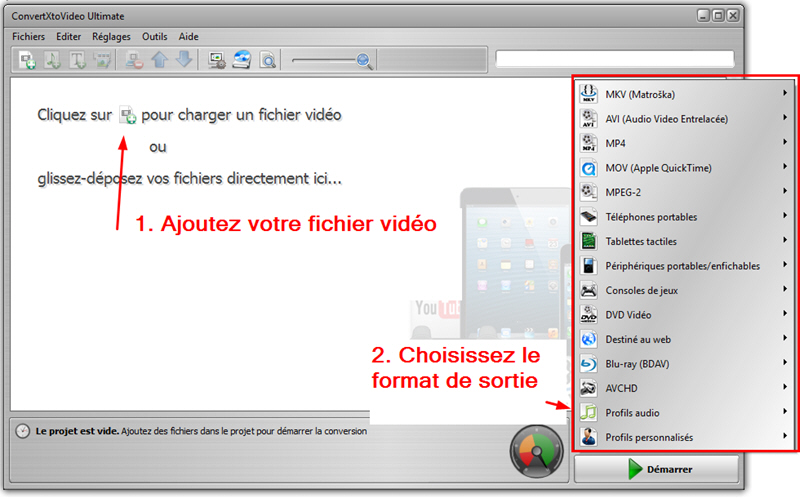Click the Profils audio music note icon
Screen dimensions: 800x498
tap(588, 412)
